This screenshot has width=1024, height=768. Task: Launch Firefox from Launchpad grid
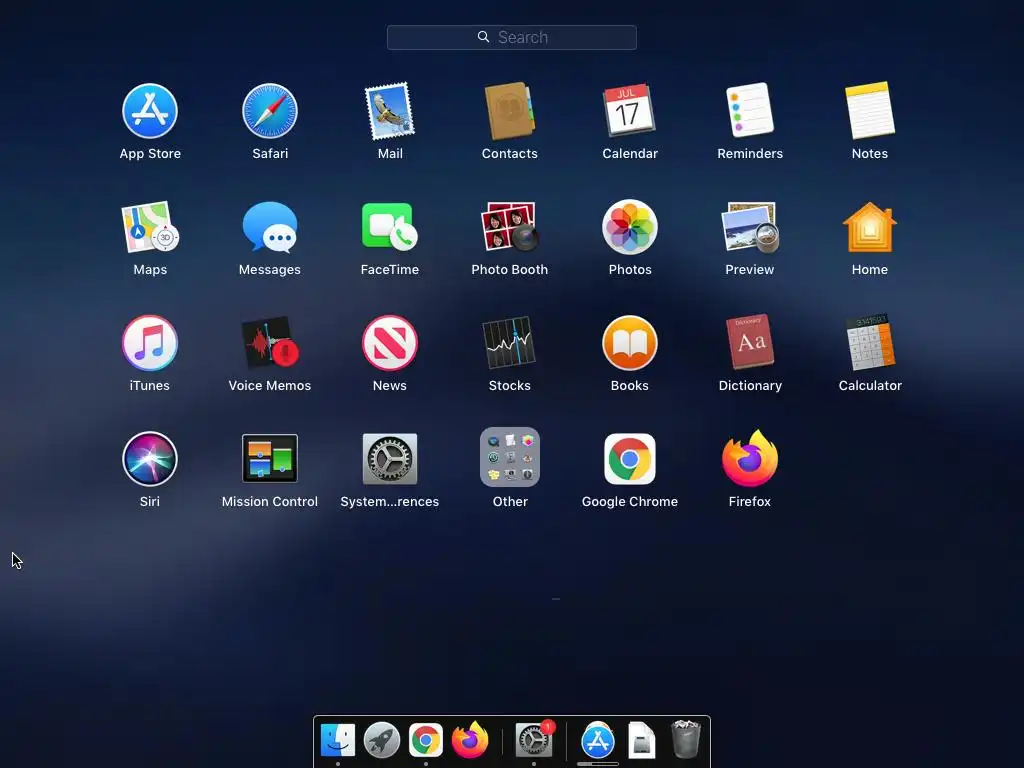[x=750, y=458]
